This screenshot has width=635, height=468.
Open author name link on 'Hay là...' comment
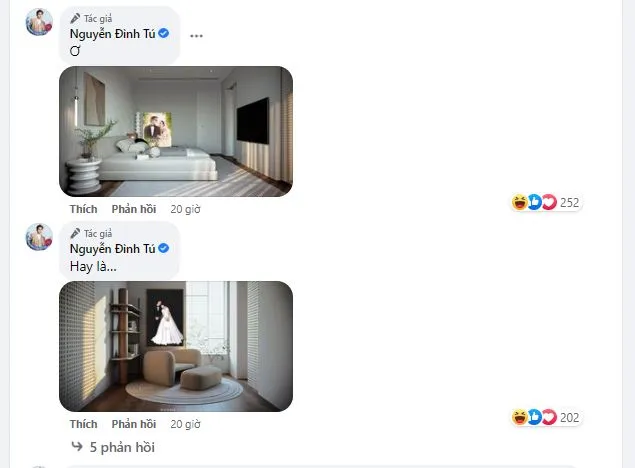[x=113, y=249]
